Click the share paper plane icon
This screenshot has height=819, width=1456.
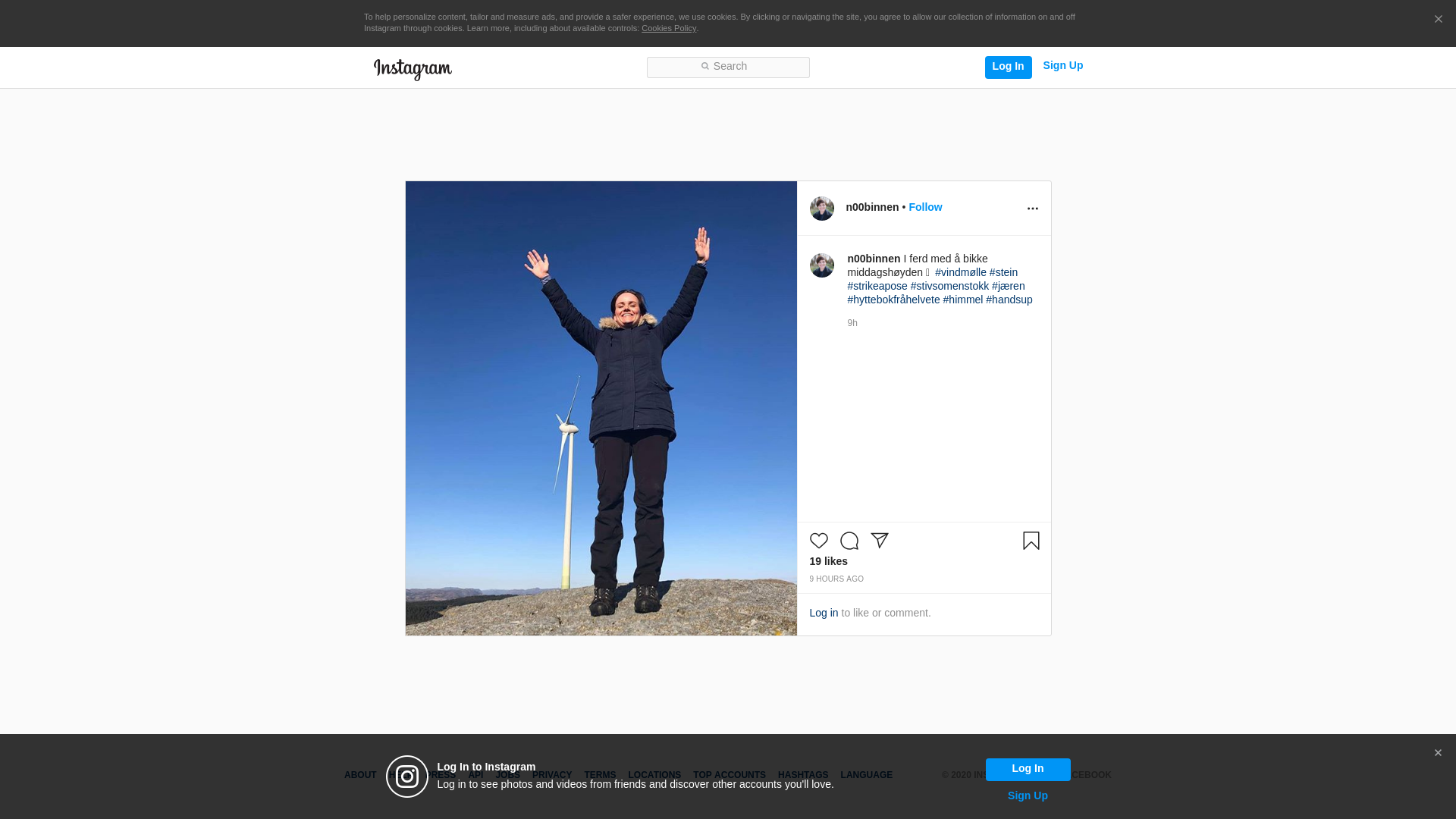click(879, 541)
